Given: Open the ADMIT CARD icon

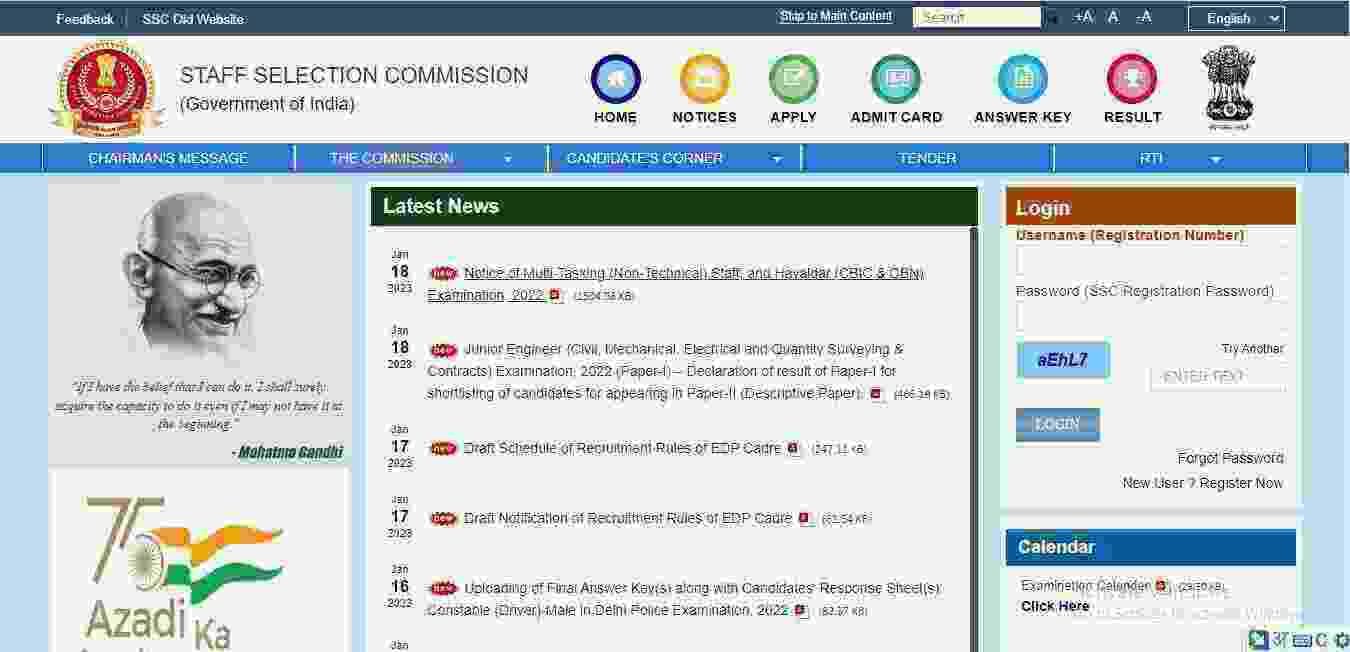Looking at the screenshot, I should (x=896, y=79).
